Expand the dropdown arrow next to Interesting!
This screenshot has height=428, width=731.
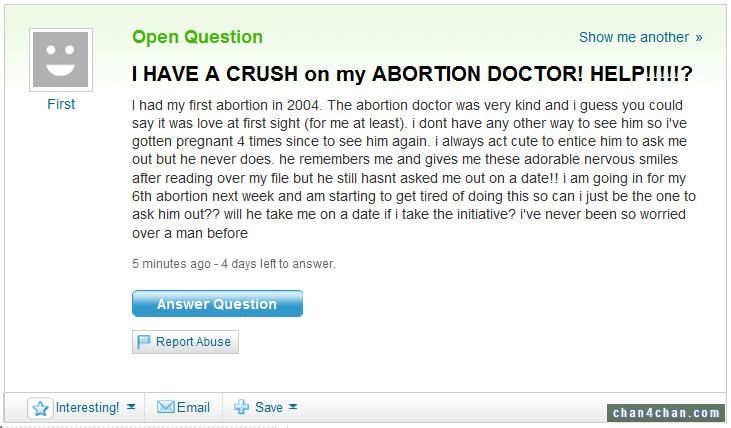click(131, 407)
